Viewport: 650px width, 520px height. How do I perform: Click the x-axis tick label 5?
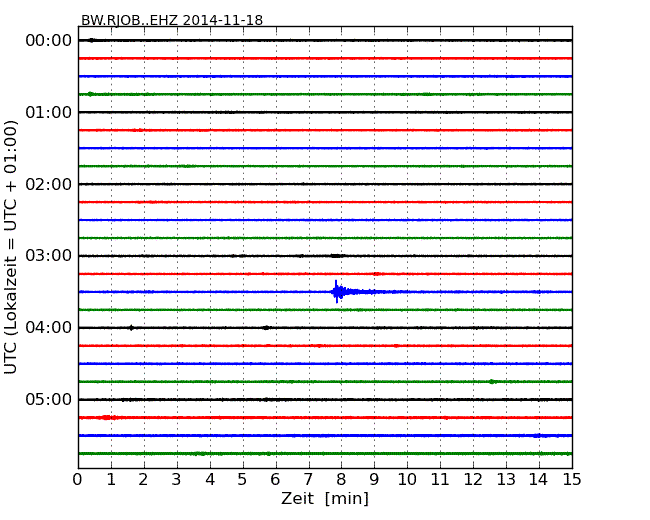(x=242, y=480)
